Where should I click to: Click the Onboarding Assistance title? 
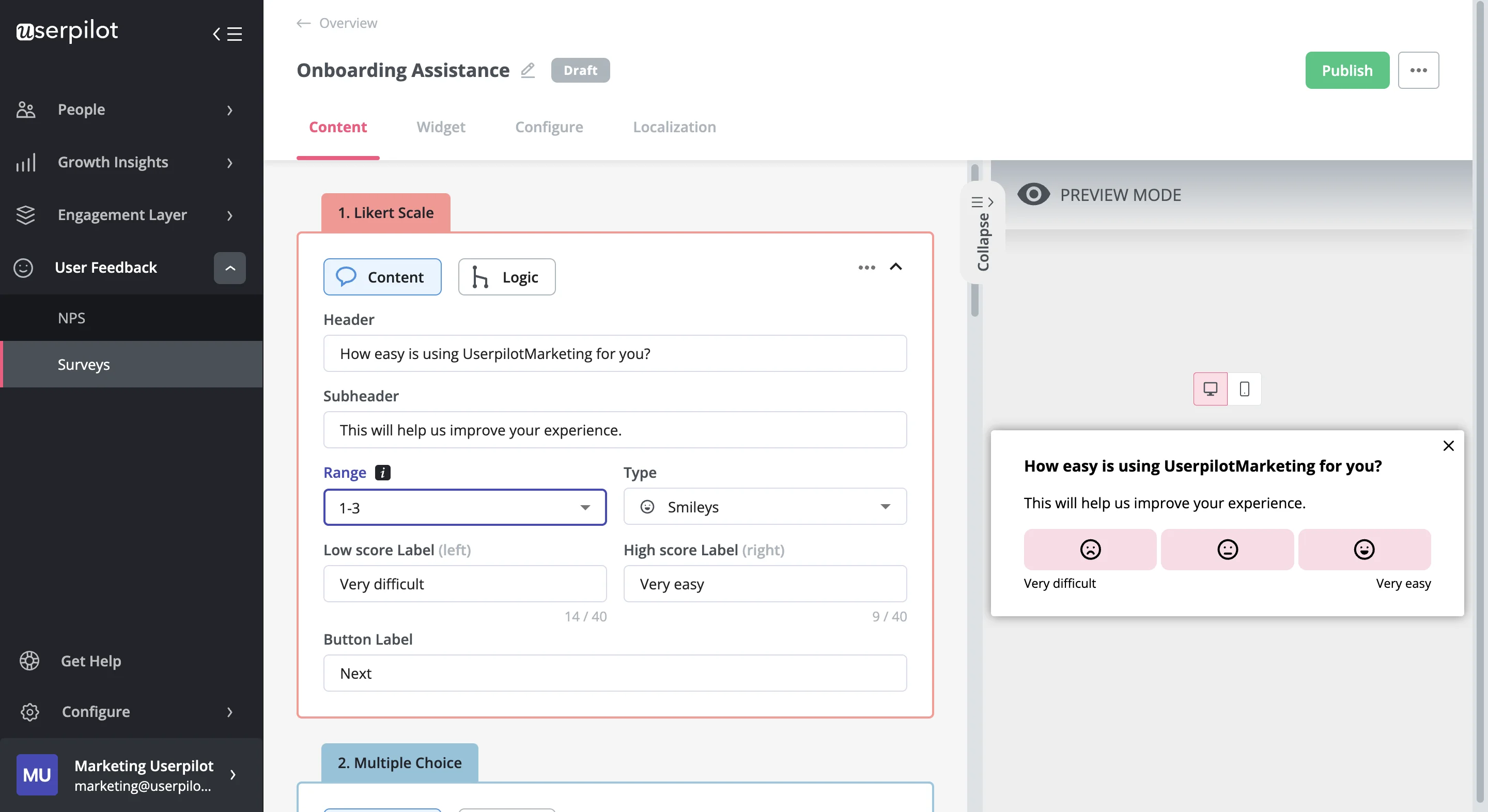tap(402, 70)
